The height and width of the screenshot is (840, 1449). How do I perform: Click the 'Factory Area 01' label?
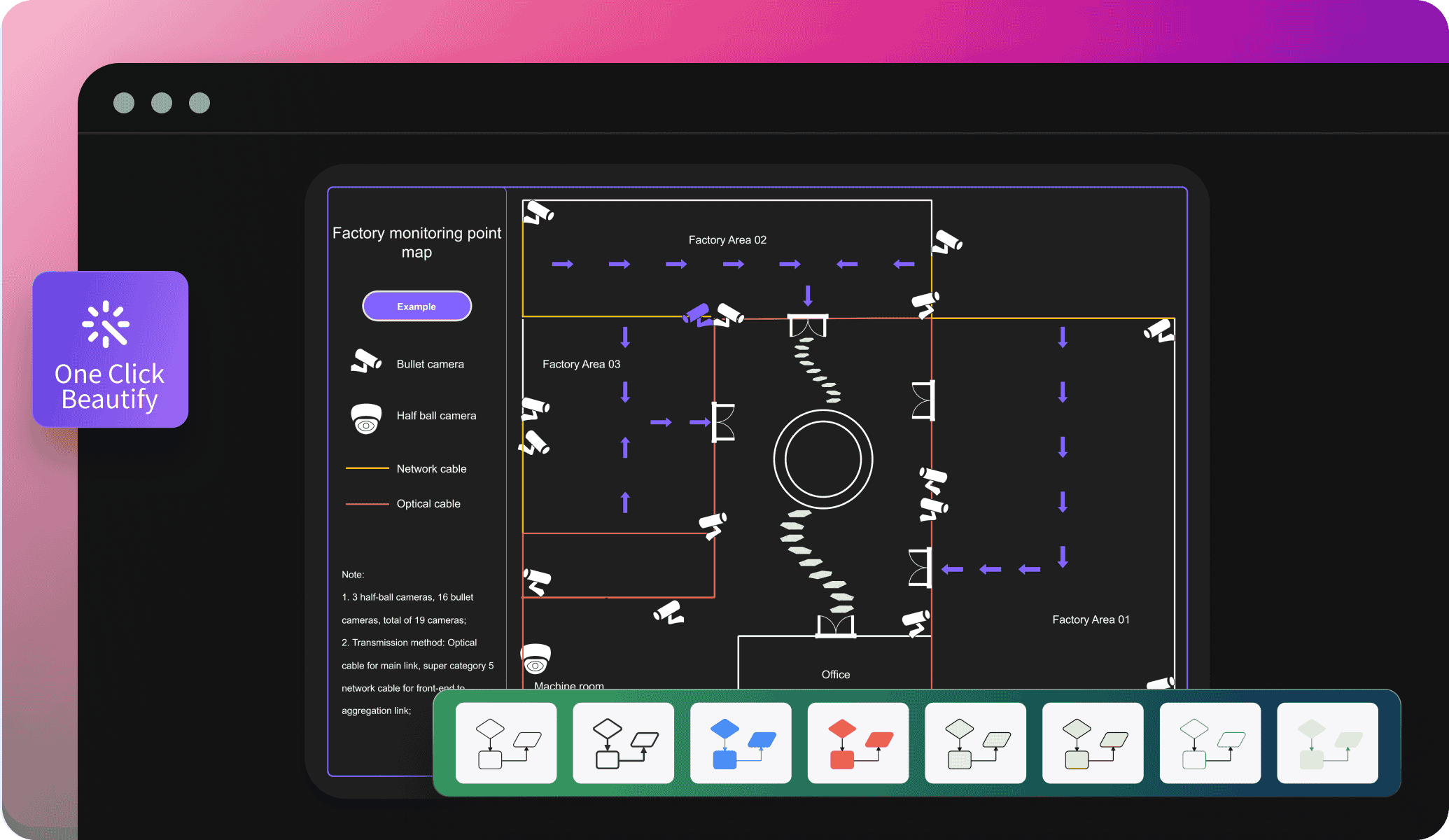1091,619
